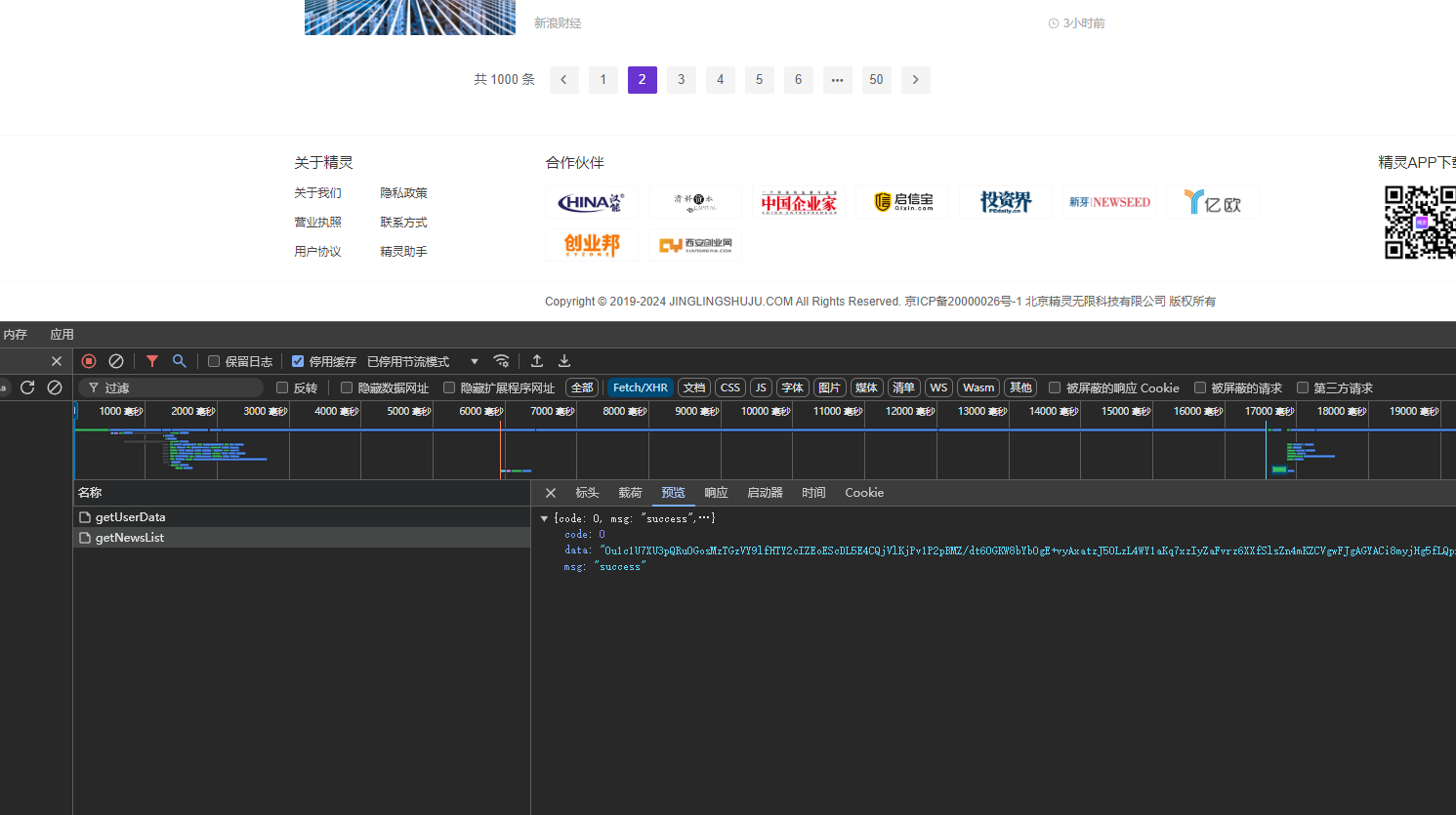The image size is (1456, 815).
Task: Open NEWSEED partner logo
Action: 1109,202
